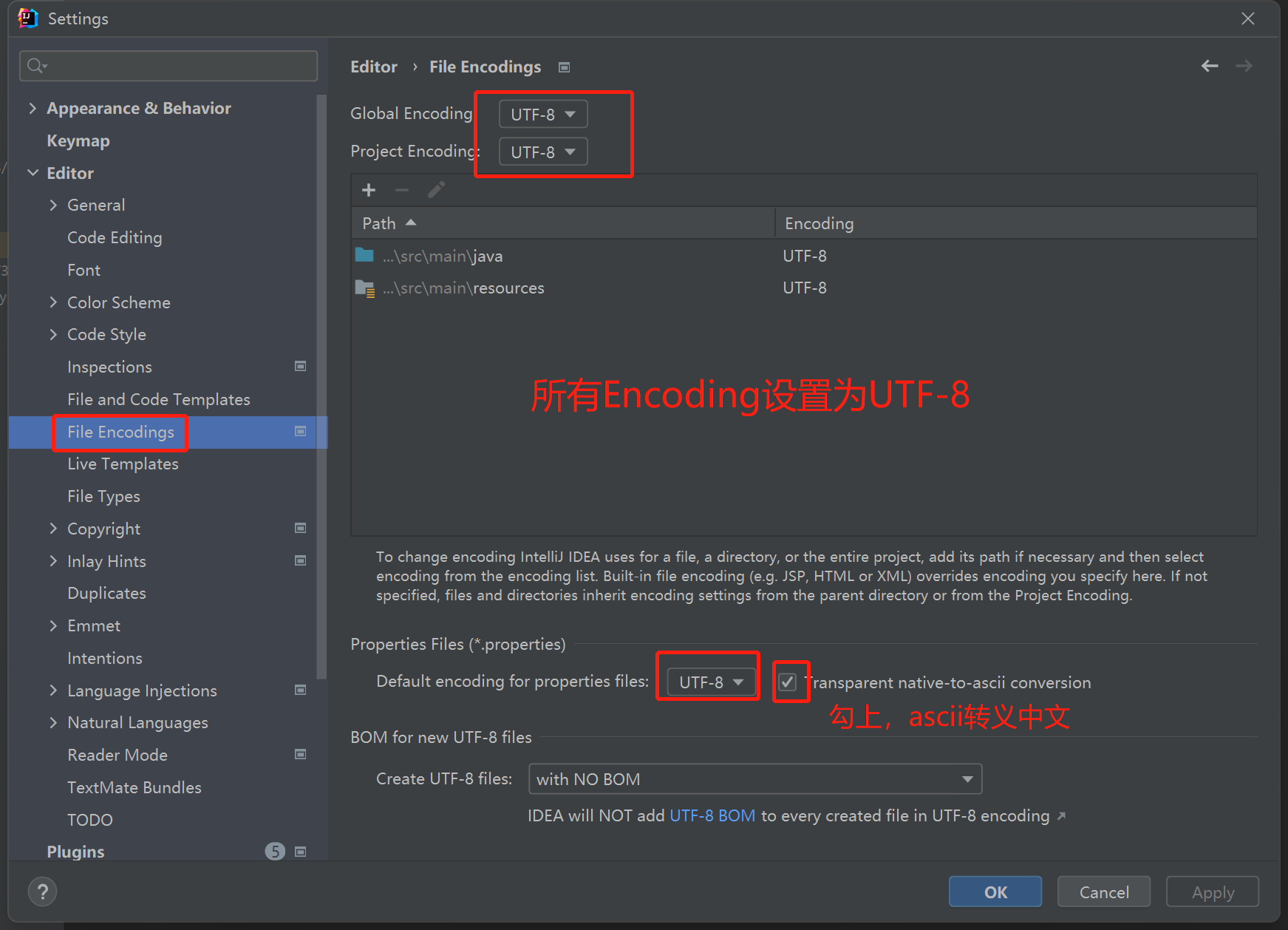Image resolution: width=1288 pixels, height=930 pixels.
Task: Open Intentions settings page
Action: (x=105, y=658)
